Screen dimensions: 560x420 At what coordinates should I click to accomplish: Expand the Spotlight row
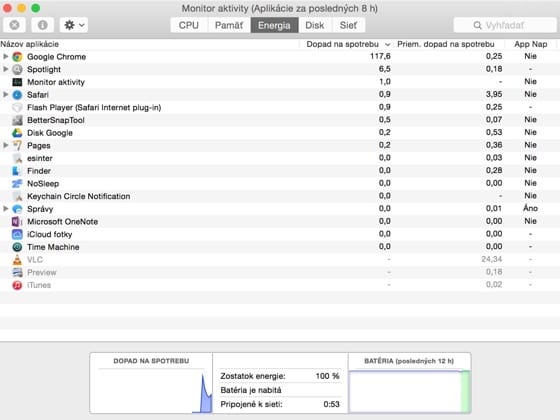click(5, 69)
